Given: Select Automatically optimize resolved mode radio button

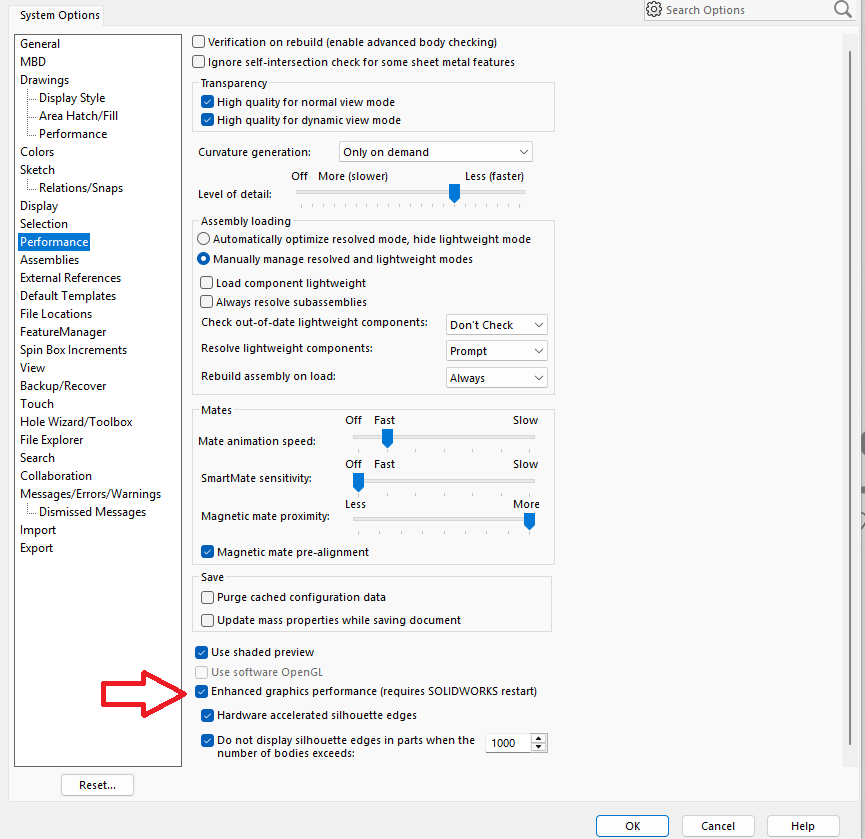Looking at the screenshot, I should tap(204, 239).
